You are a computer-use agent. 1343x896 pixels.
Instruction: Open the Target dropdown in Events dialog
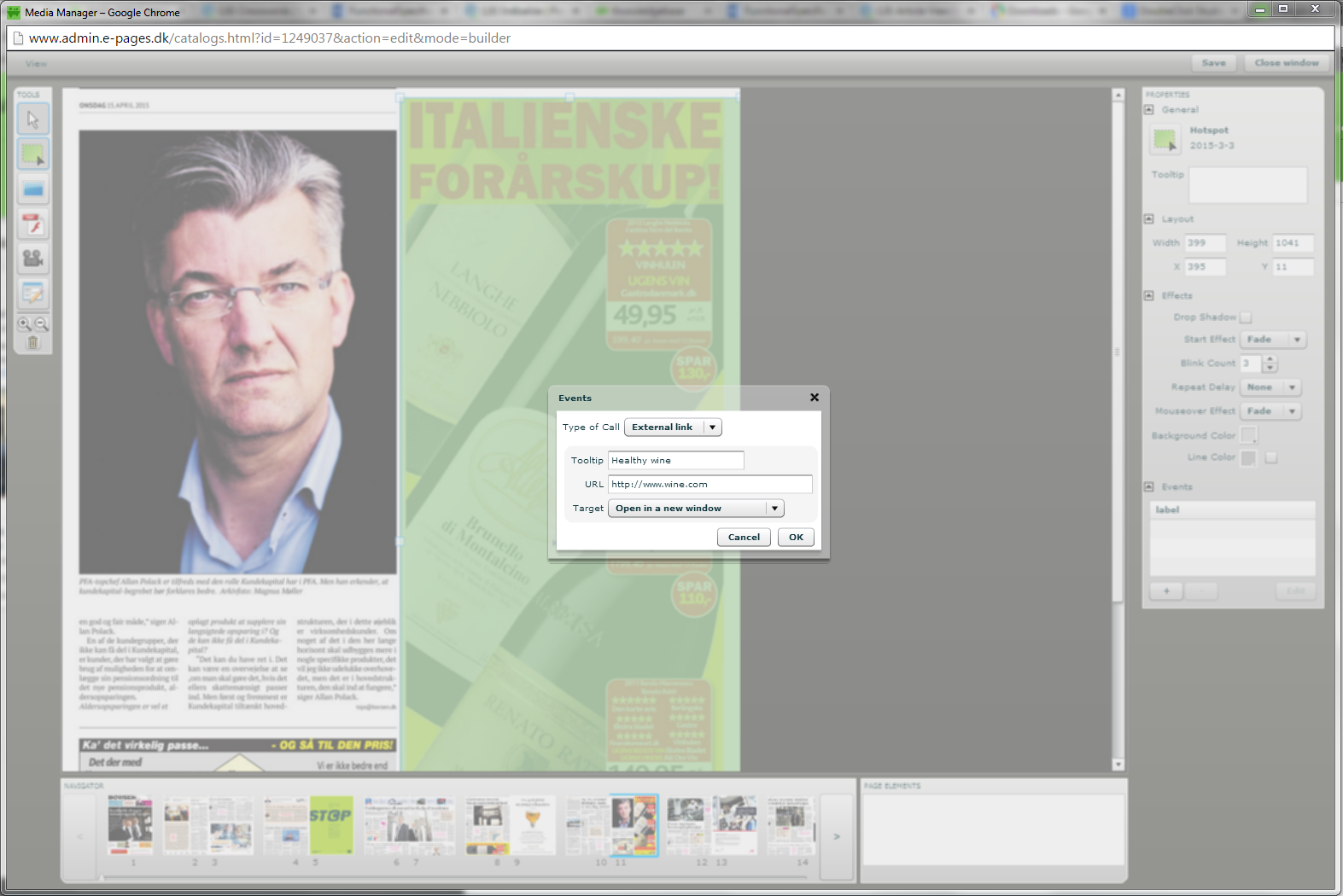pos(696,509)
